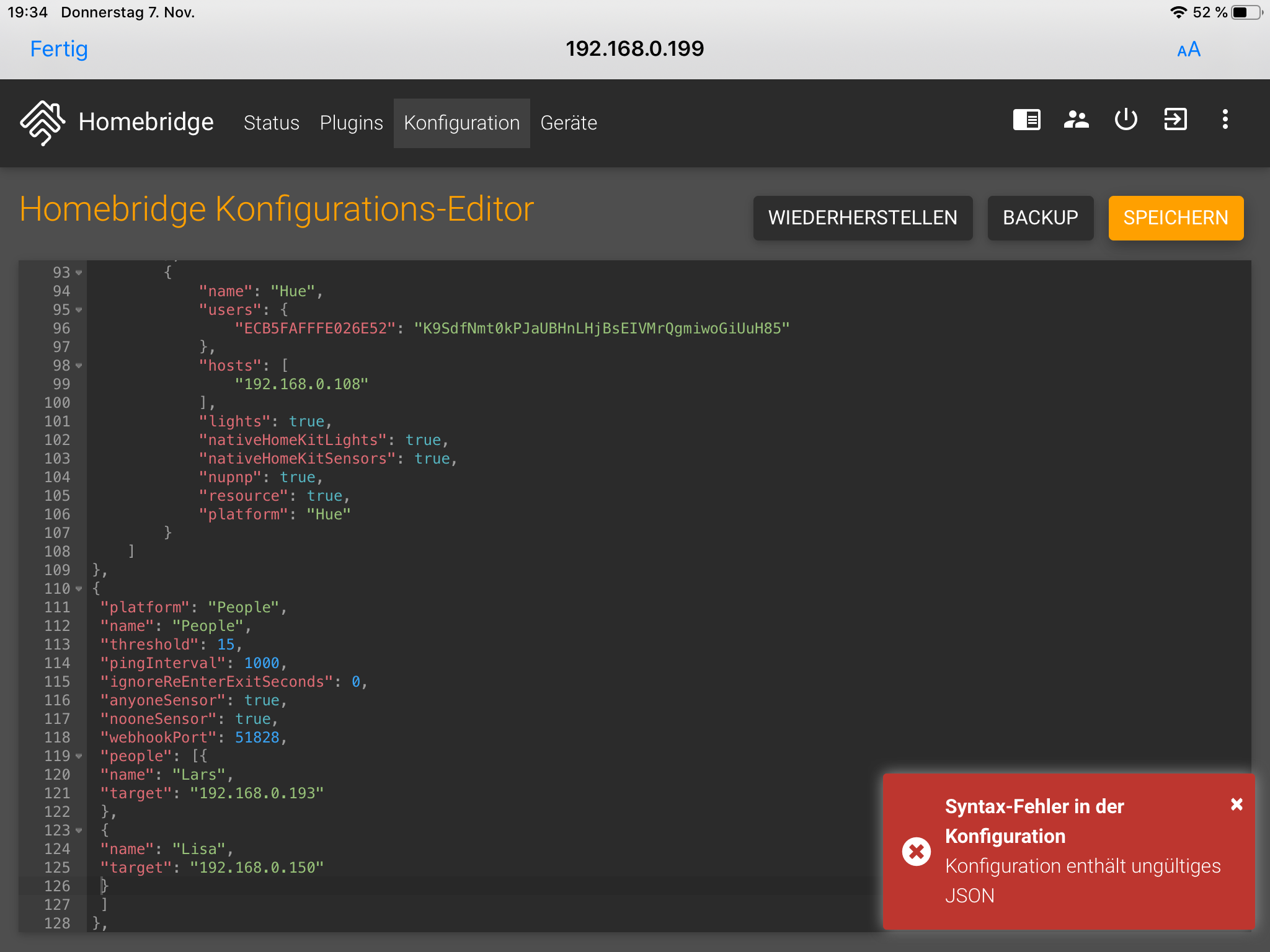The width and height of the screenshot is (1270, 952).
Task: Go to the Status tab
Action: 271,123
